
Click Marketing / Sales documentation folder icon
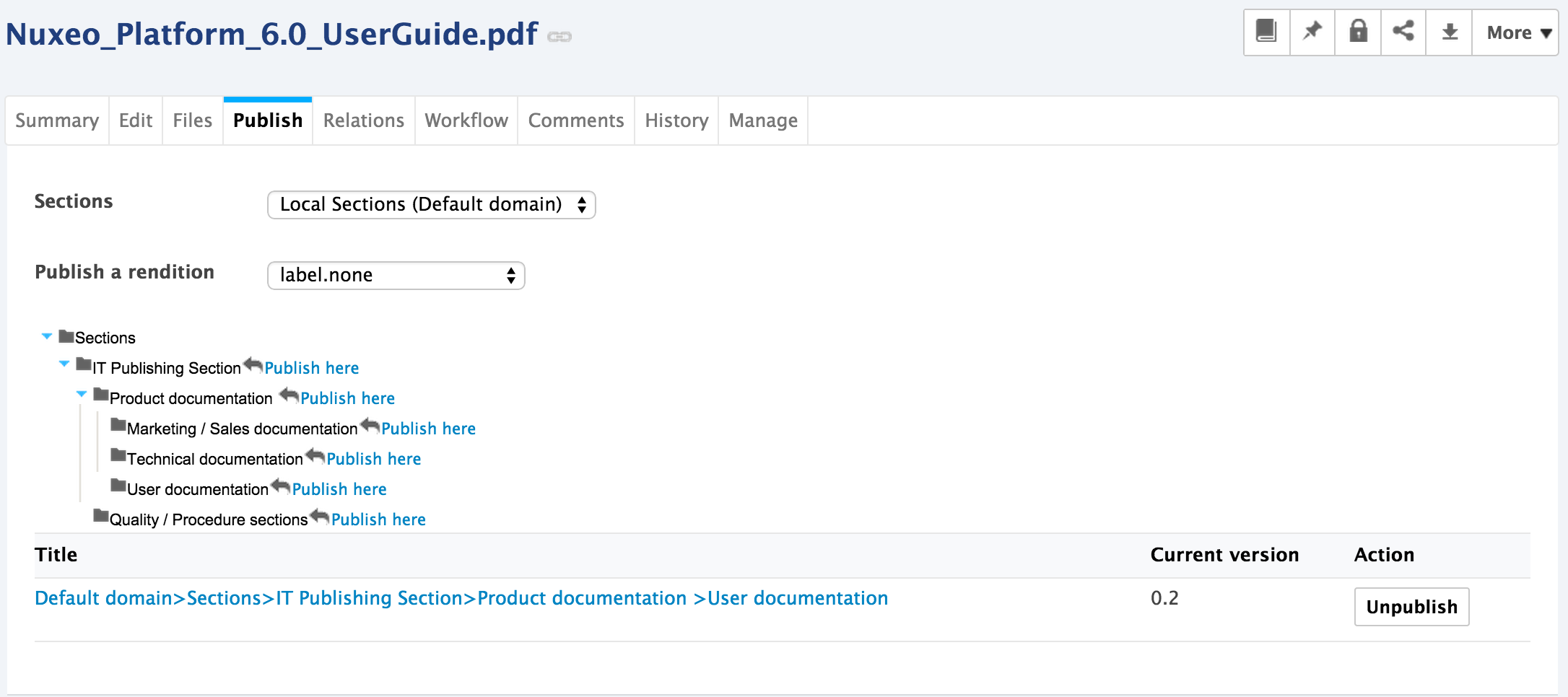click(x=118, y=426)
